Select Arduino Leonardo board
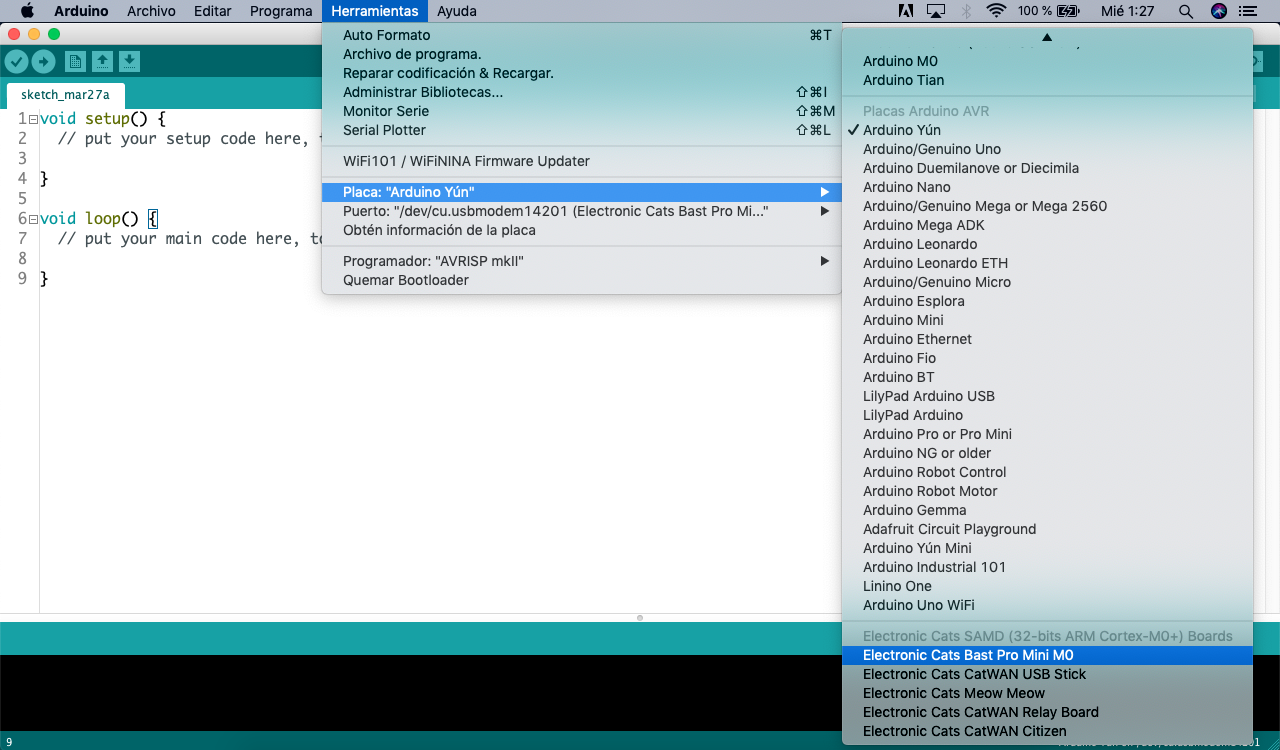This screenshot has height=750, width=1280. (x=1047, y=244)
